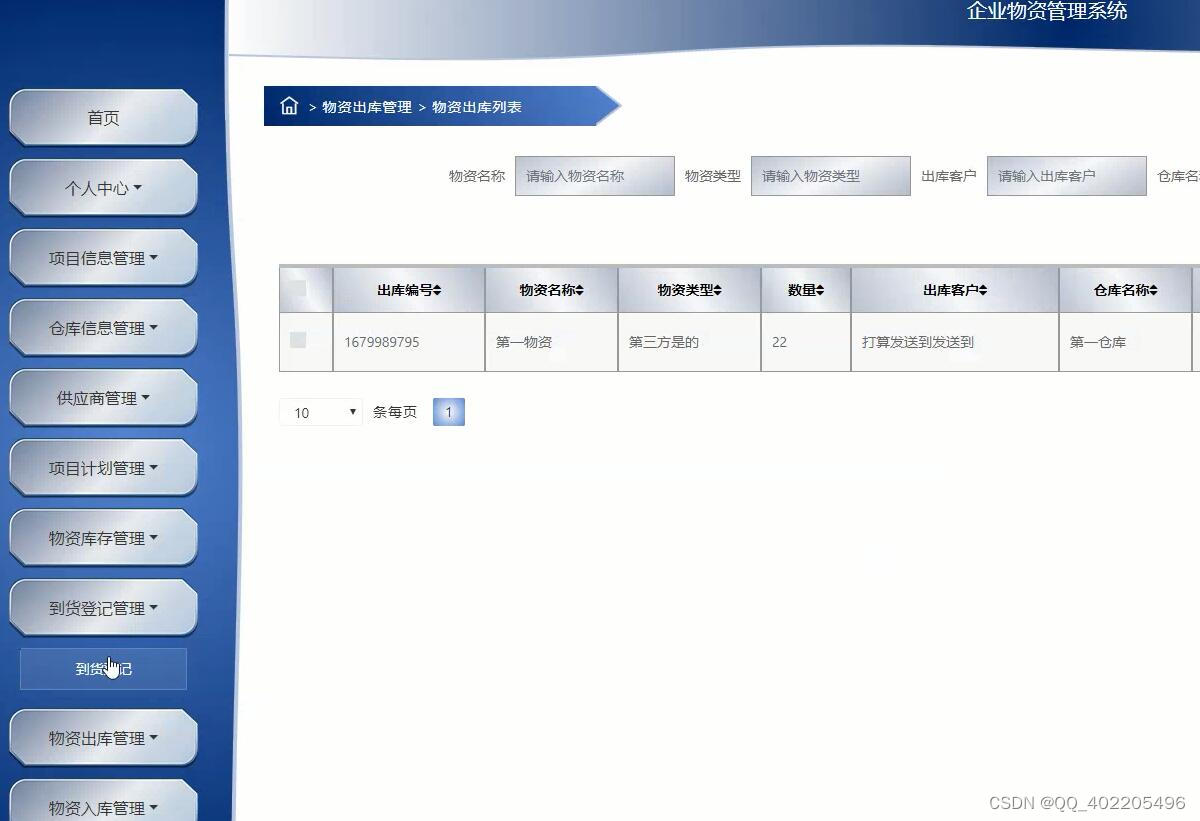Check the checkbox for row 1679989795
The width and height of the screenshot is (1200, 821).
tap(298, 341)
